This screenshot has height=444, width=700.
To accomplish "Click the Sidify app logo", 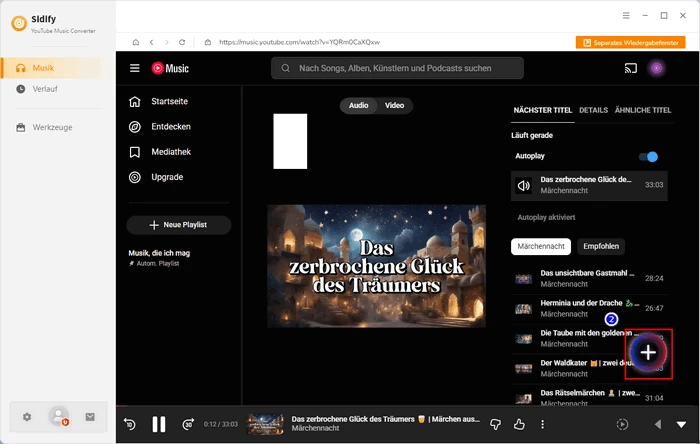I will (x=19, y=23).
